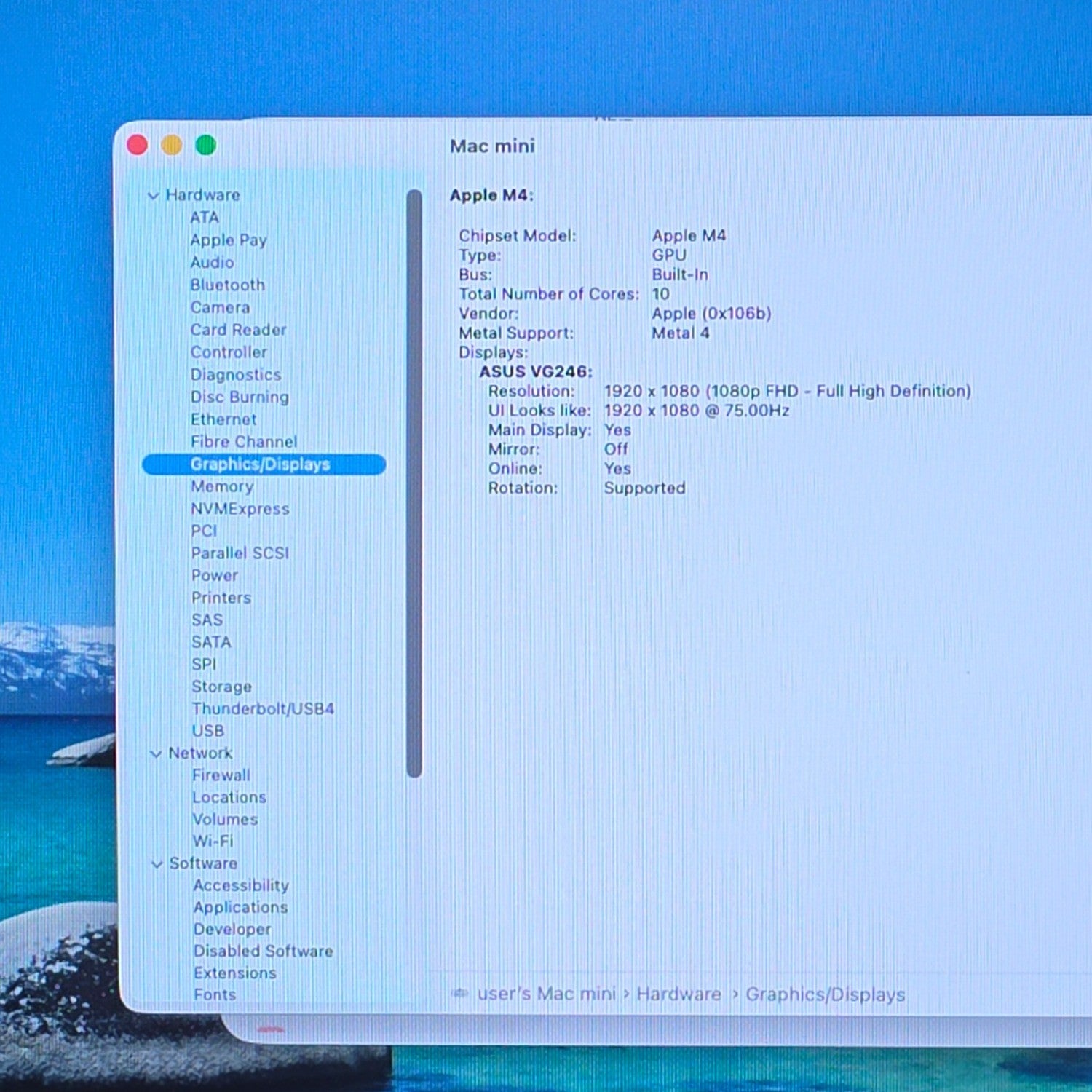View Power information
The height and width of the screenshot is (1092, 1092).
point(215,575)
